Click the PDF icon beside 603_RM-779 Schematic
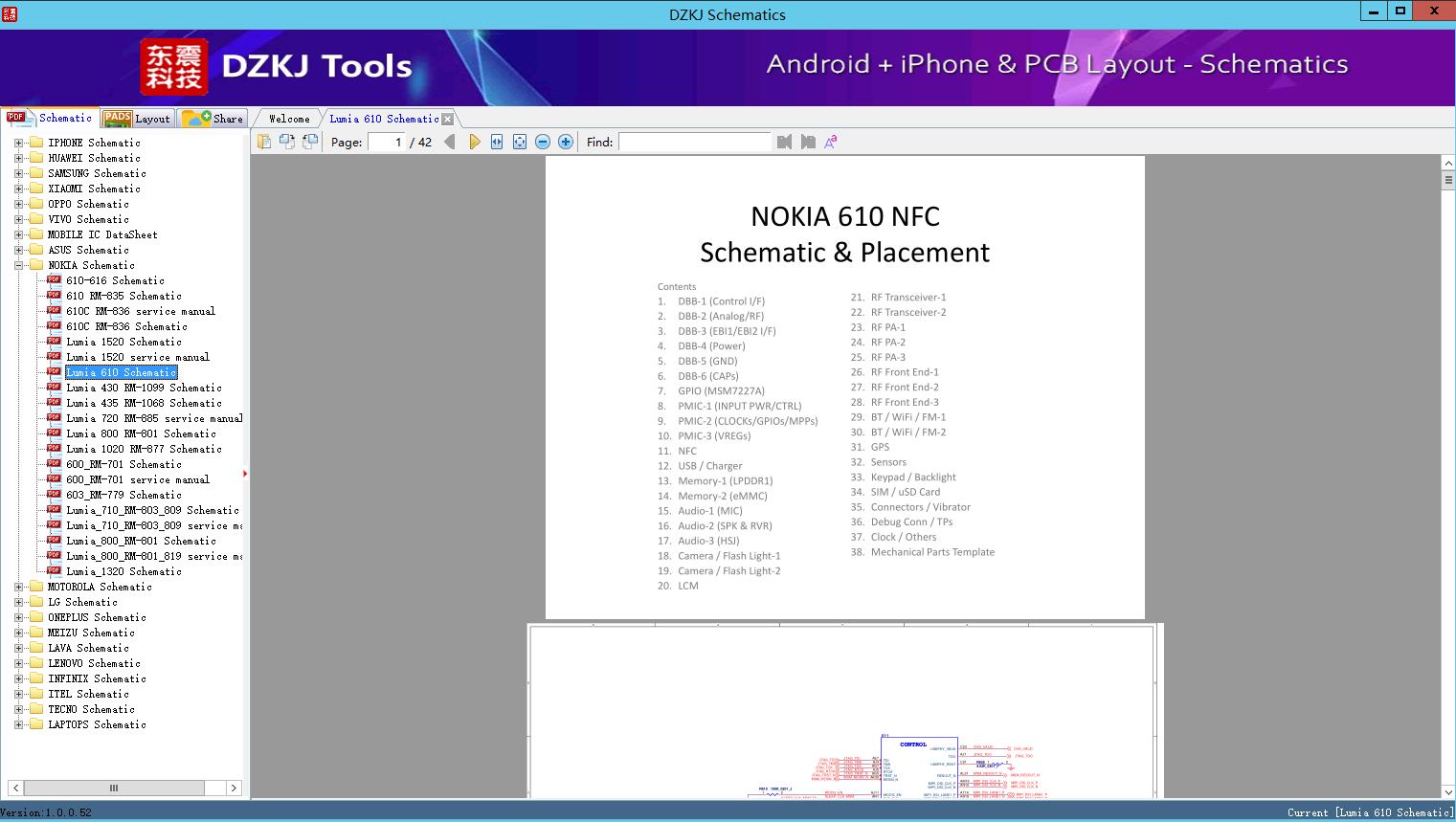 54,494
